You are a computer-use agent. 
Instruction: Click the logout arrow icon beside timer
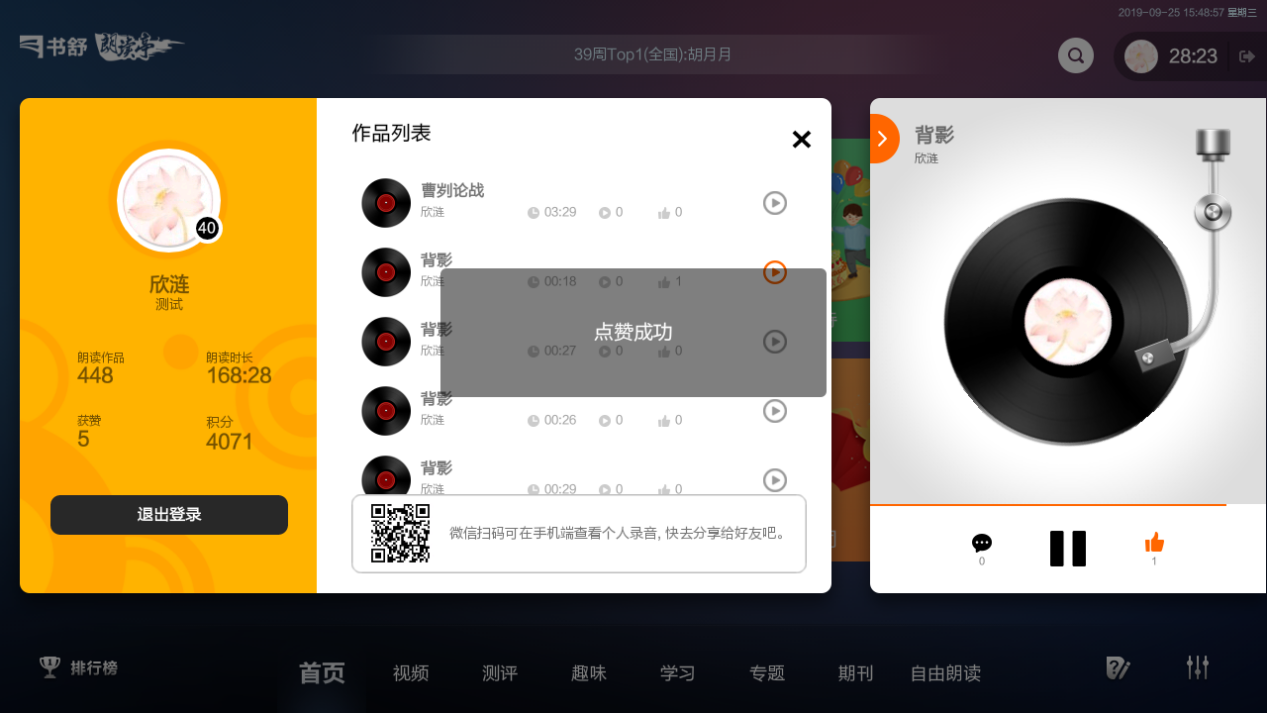pos(1246,56)
